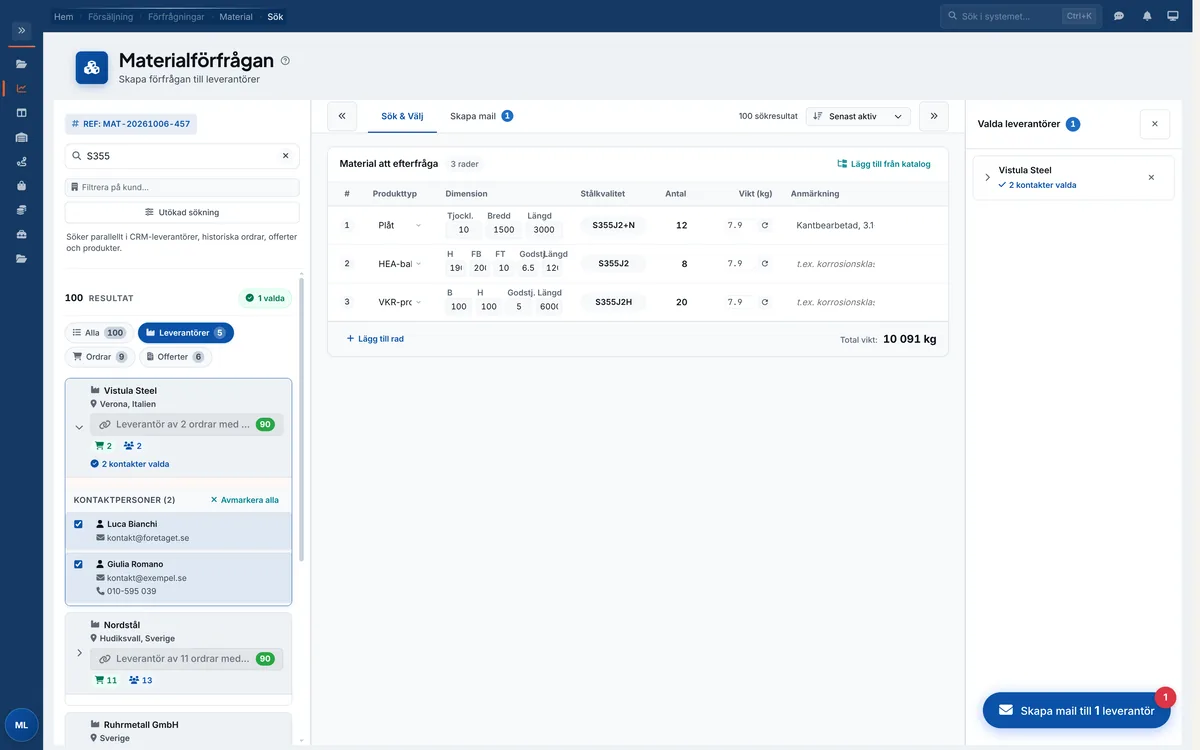The width and height of the screenshot is (1200, 750).
Task: Collapse the Vistula Steel supplier card
Action: pos(79,427)
